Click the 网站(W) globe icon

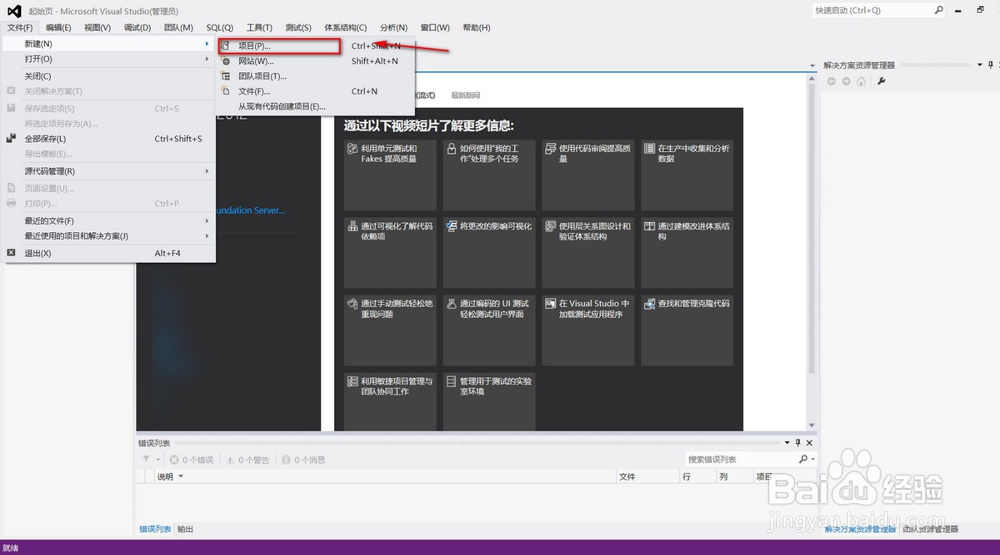[x=225, y=61]
